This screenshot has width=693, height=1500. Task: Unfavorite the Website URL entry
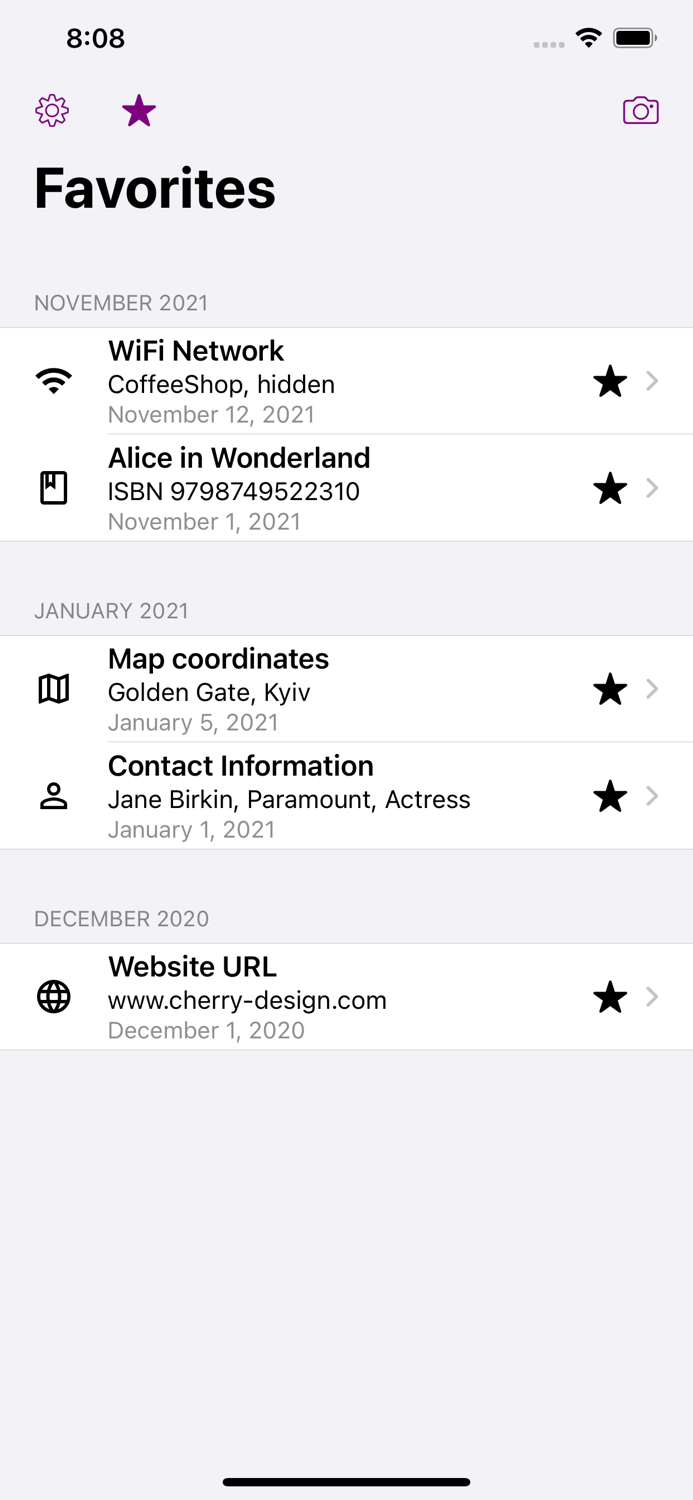(x=610, y=997)
